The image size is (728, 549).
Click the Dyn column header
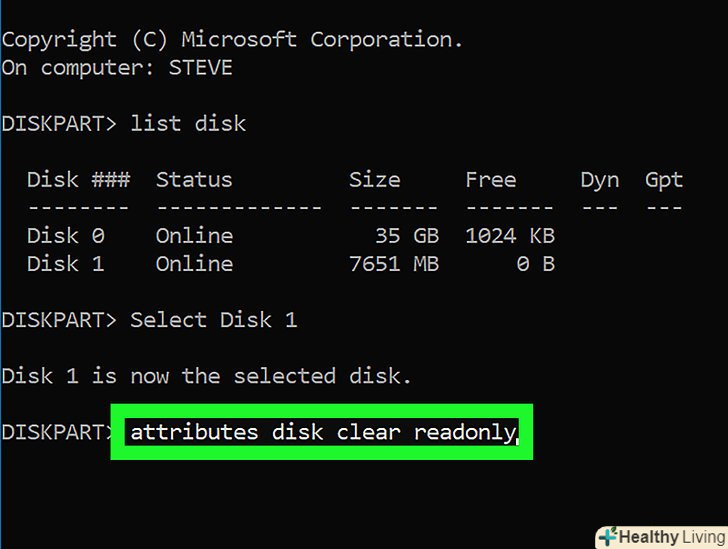(x=600, y=180)
